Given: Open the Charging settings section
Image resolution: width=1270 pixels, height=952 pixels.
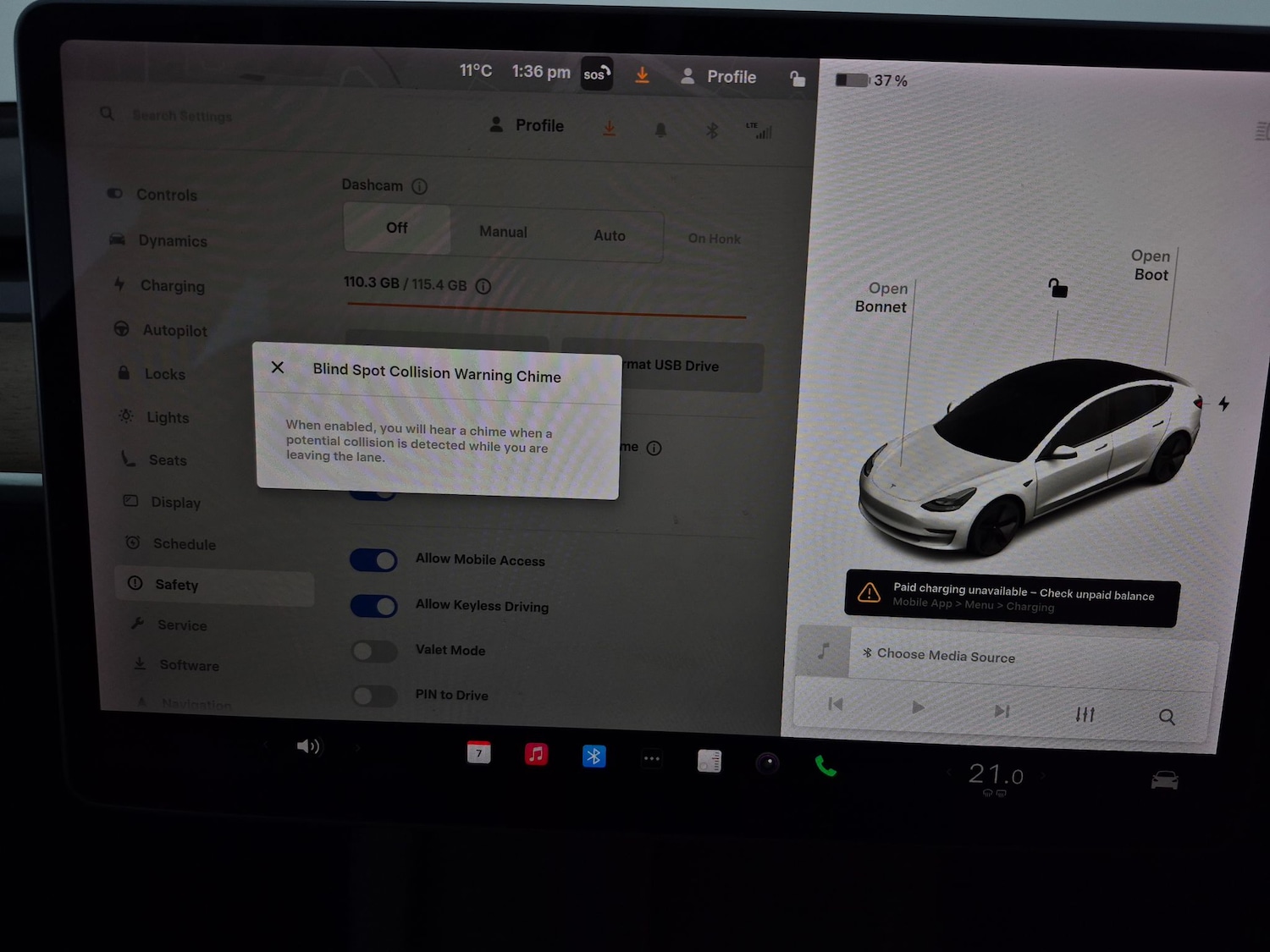Looking at the screenshot, I should [x=172, y=286].
